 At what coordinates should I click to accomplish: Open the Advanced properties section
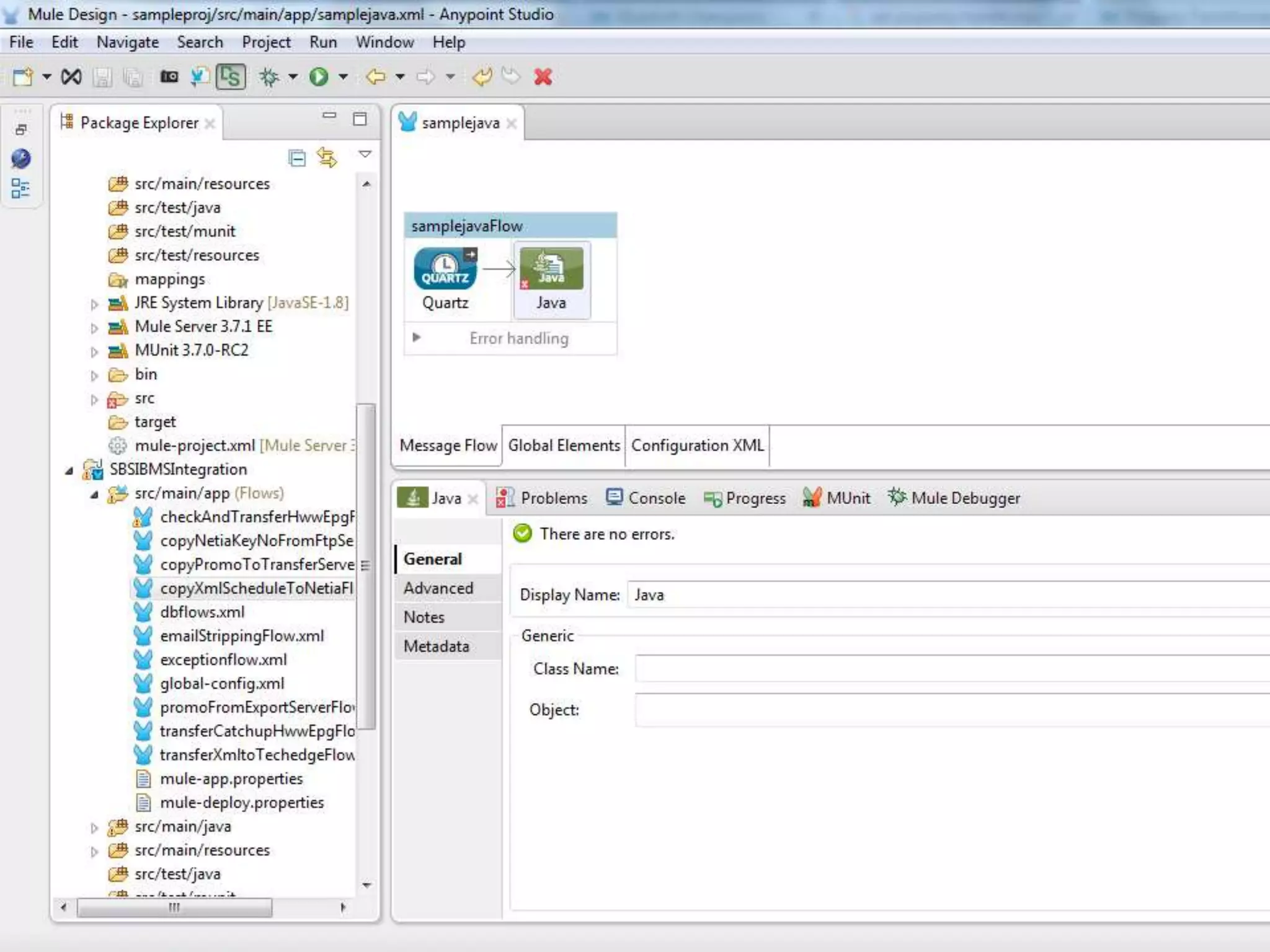(438, 588)
